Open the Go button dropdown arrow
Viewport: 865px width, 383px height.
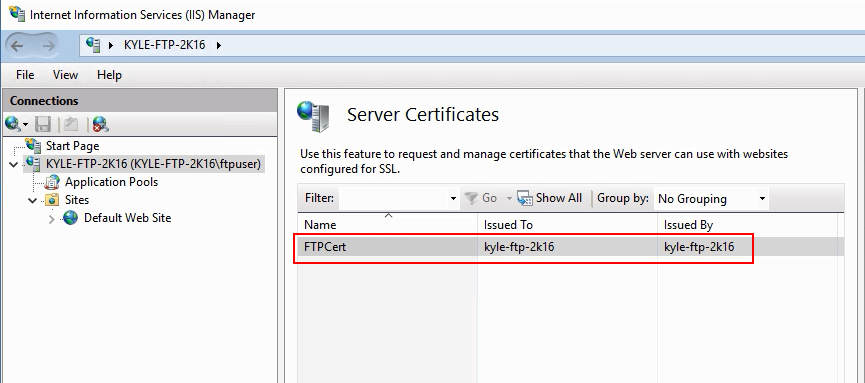[x=509, y=198]
